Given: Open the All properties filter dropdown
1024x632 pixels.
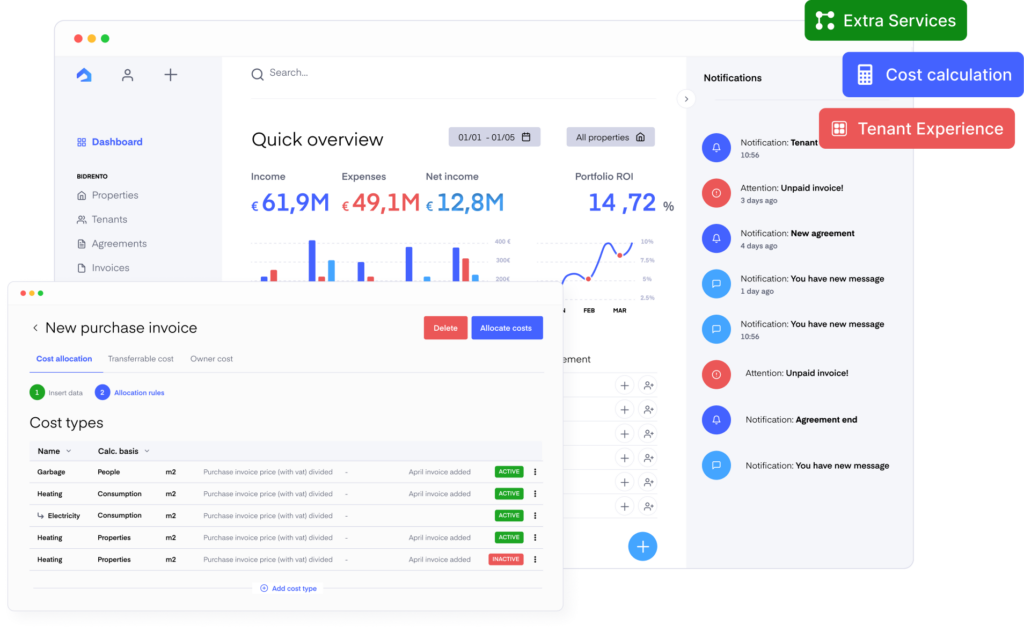Looking at the screenshot, I should coord(610,136).
